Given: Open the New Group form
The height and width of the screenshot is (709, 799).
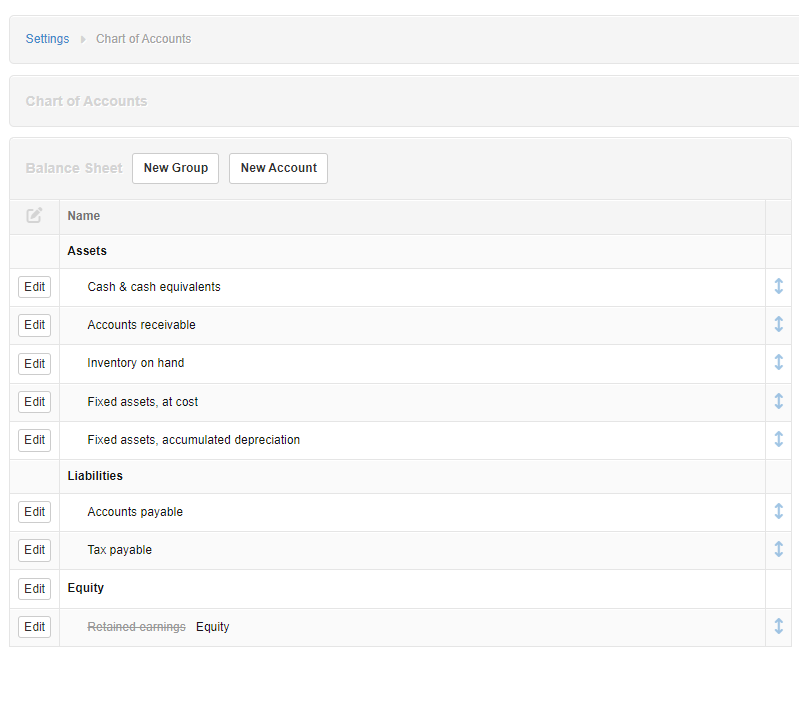Looking at the screenshot, I should click(x=175, y=168).
